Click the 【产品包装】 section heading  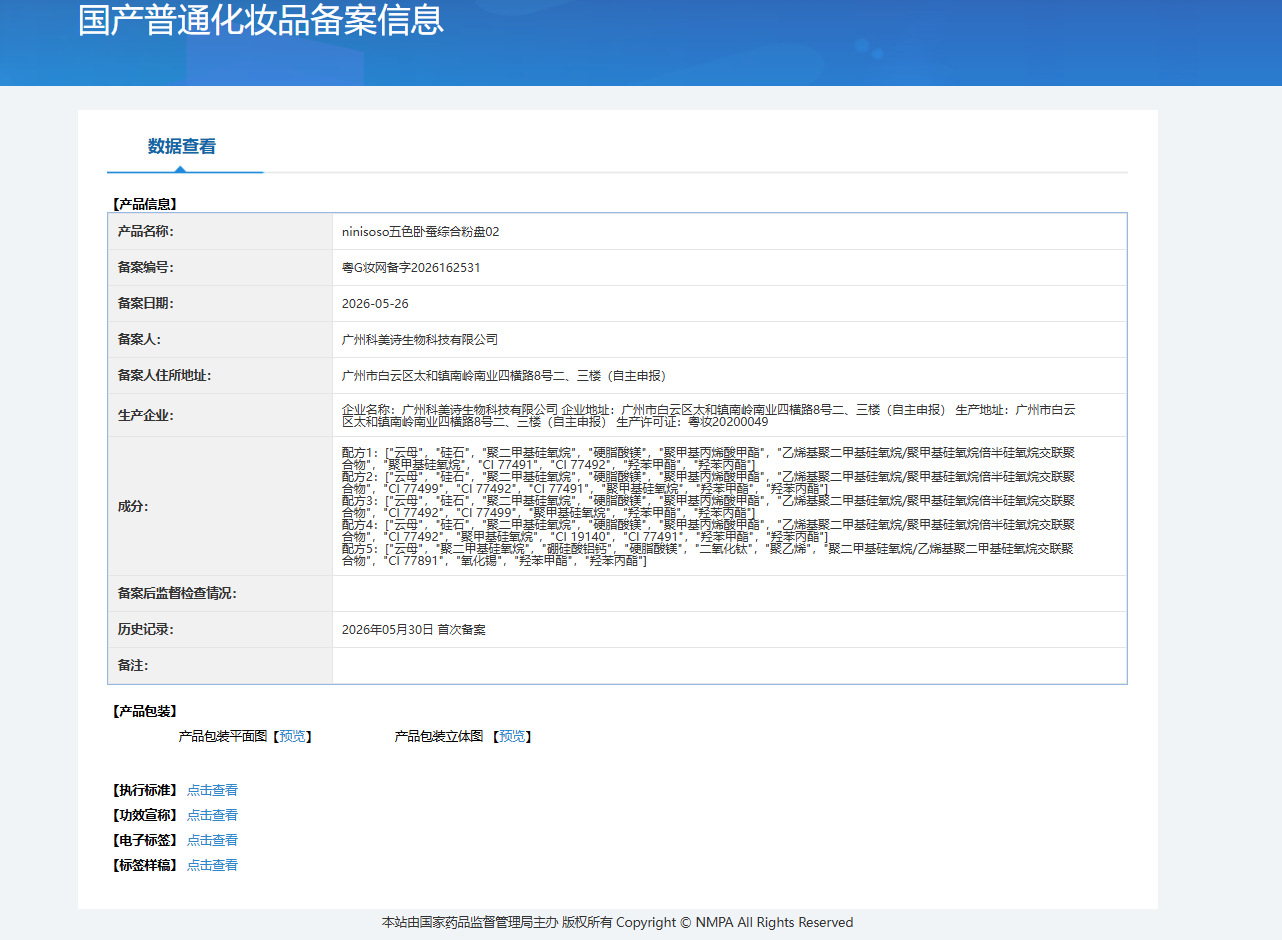[143, 711]
